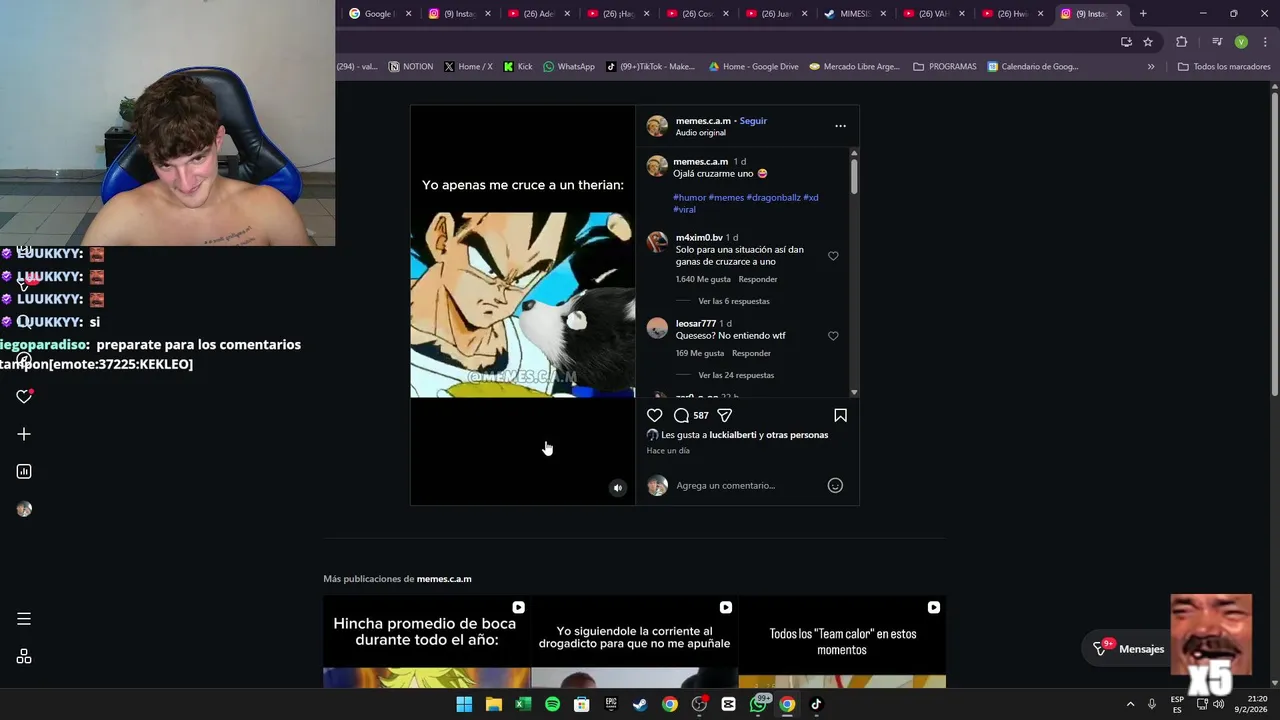The image size is (1280, 720).
Task: Open the 'Todos los marcadores' bookmarks folder
Action: pyautogui.click(x=1224, y=67)
